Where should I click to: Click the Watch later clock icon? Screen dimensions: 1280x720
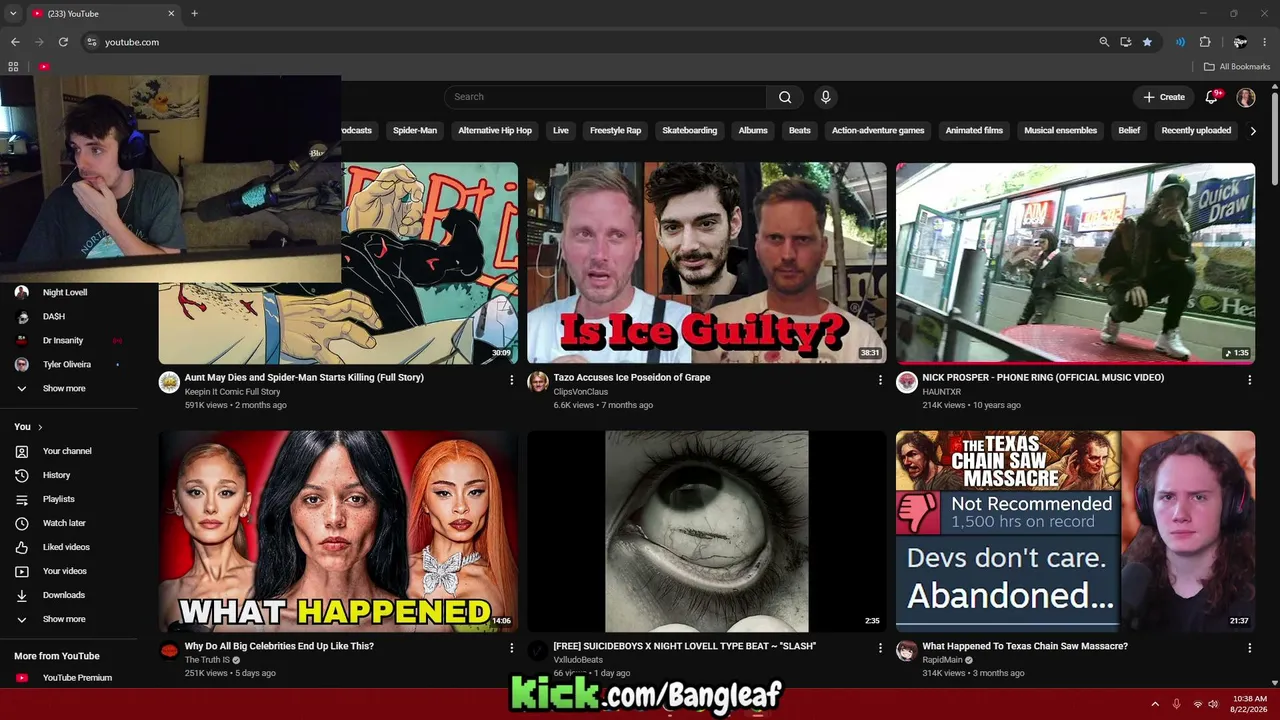tap(21, 523)
